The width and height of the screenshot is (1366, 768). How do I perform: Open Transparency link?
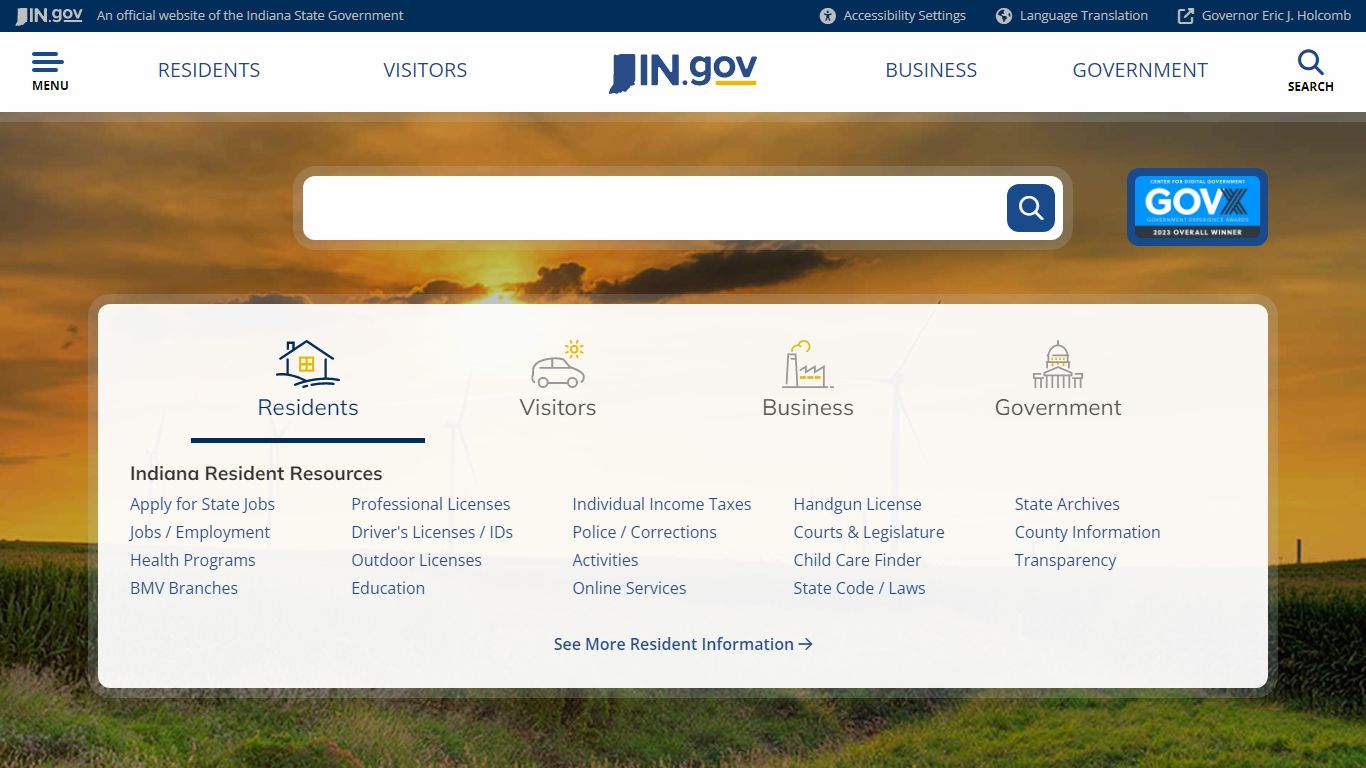(x=1065, y=560)
